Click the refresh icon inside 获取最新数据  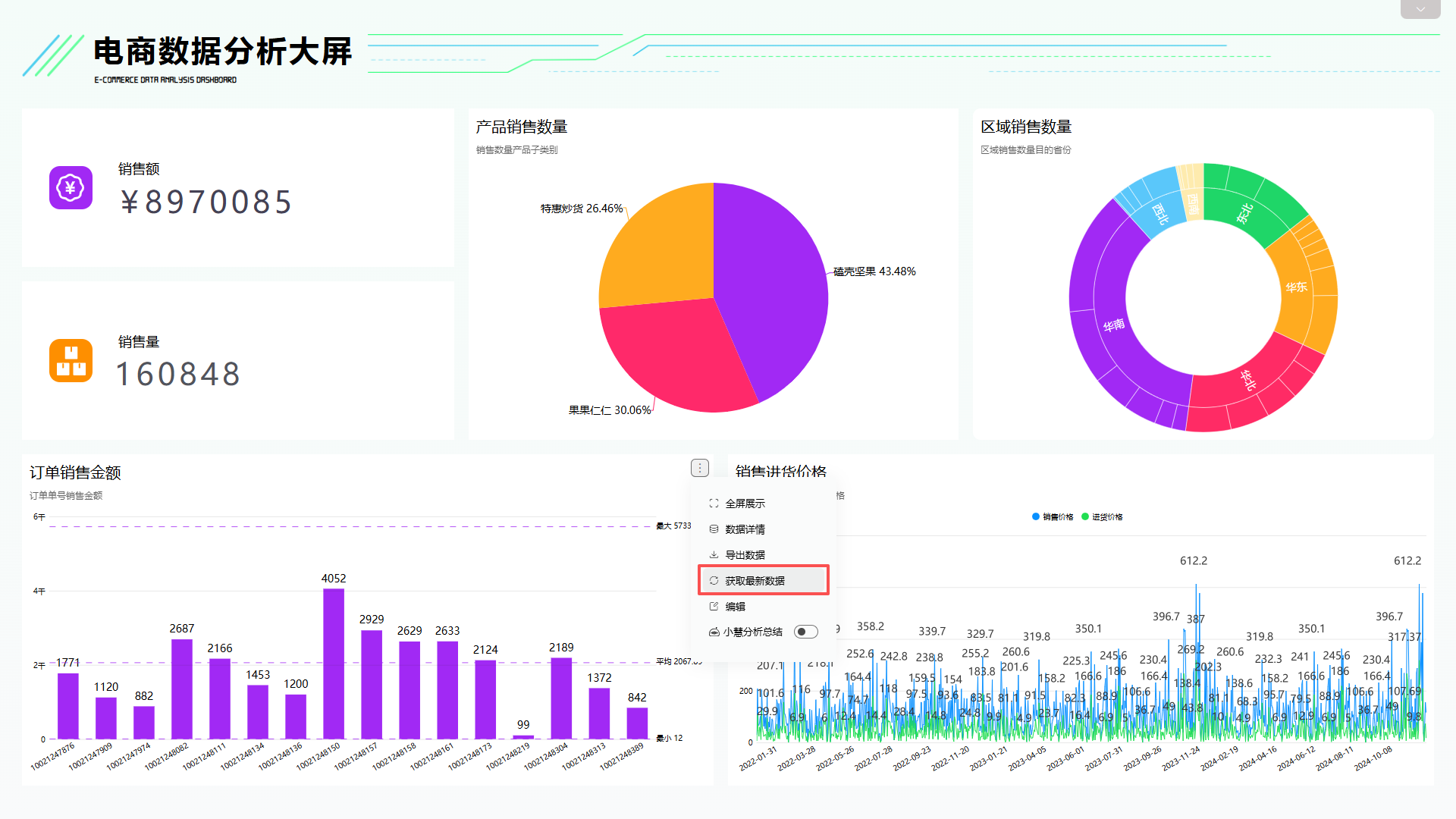[714, 579]
